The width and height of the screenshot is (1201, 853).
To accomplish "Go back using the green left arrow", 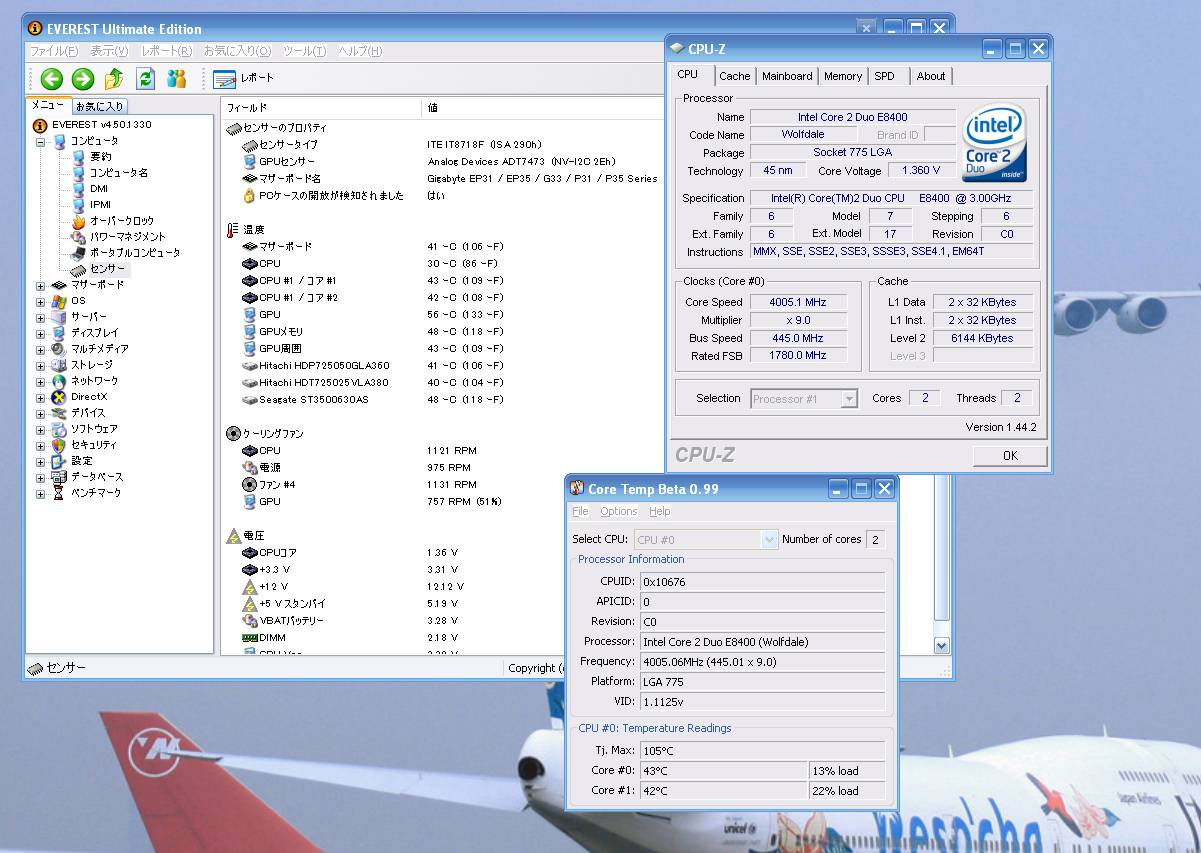I will coord(52,78).
